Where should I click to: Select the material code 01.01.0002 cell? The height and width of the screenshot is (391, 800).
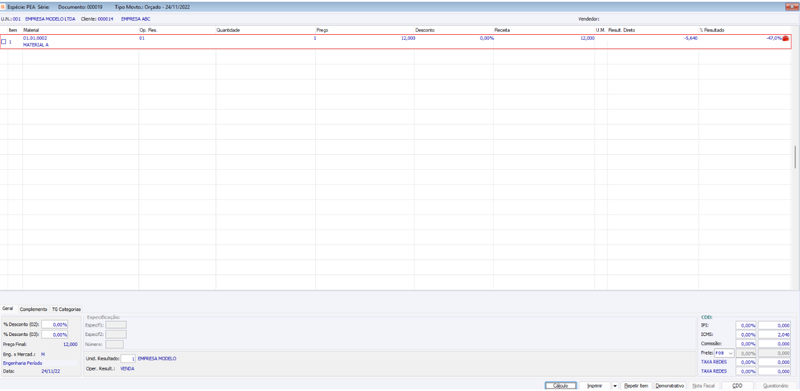pyautogui.click(x=35, y=38)
